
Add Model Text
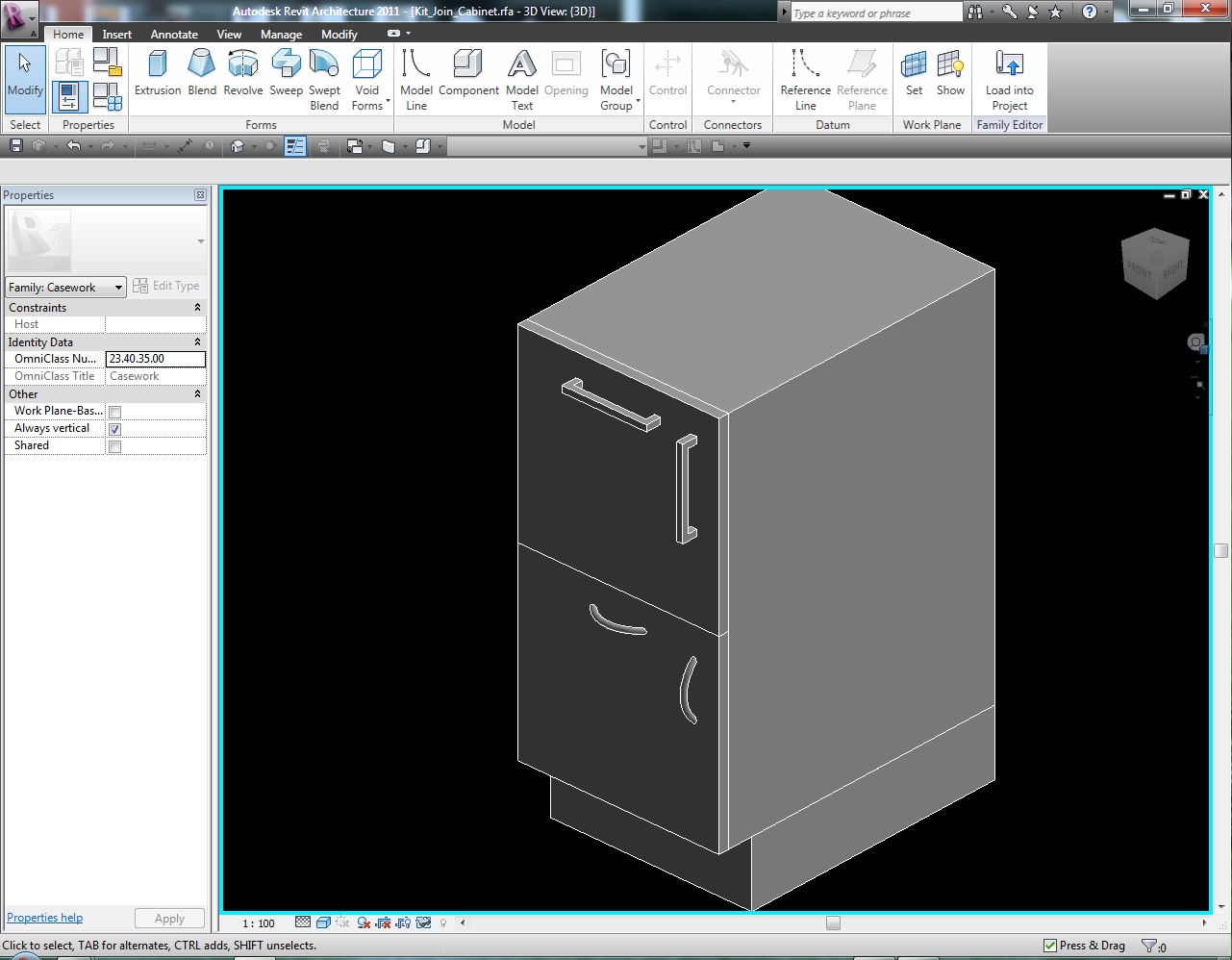(522, 81)
